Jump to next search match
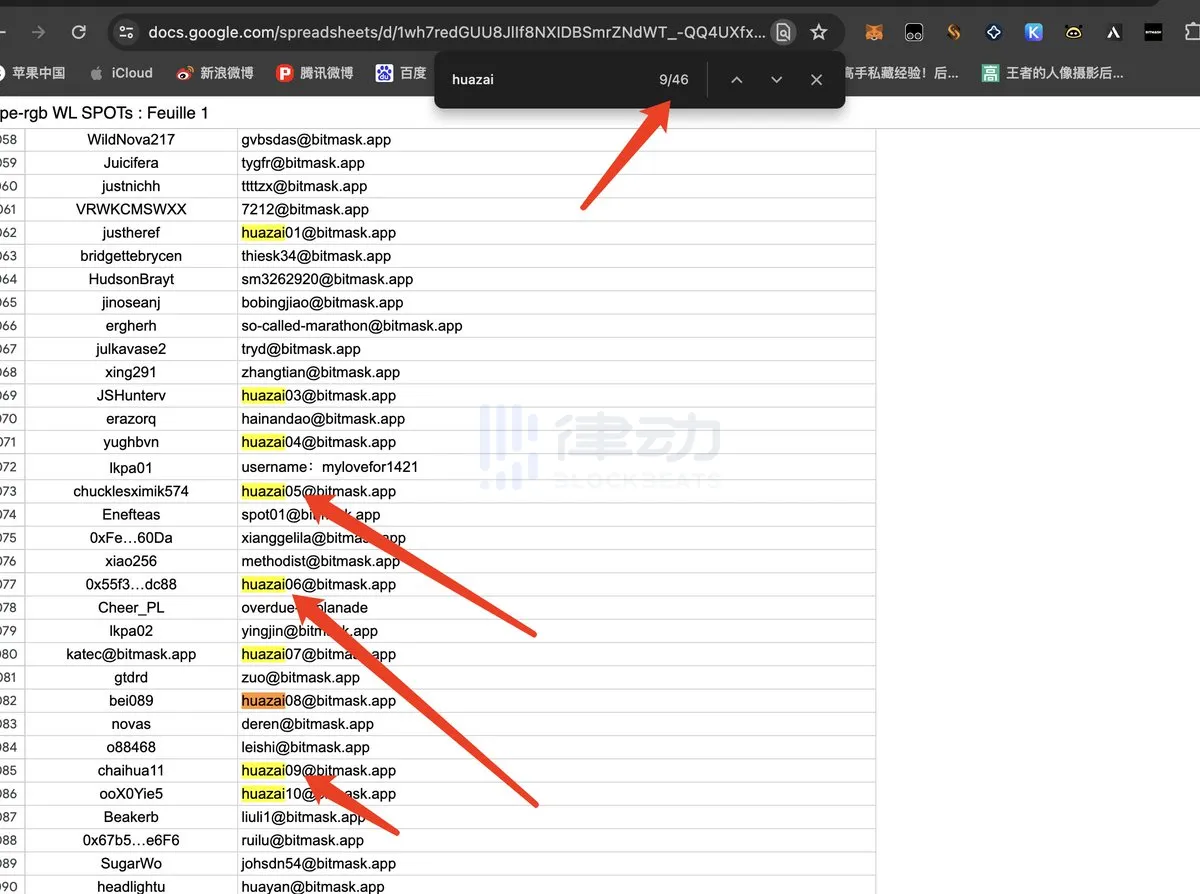 [776, 80]
